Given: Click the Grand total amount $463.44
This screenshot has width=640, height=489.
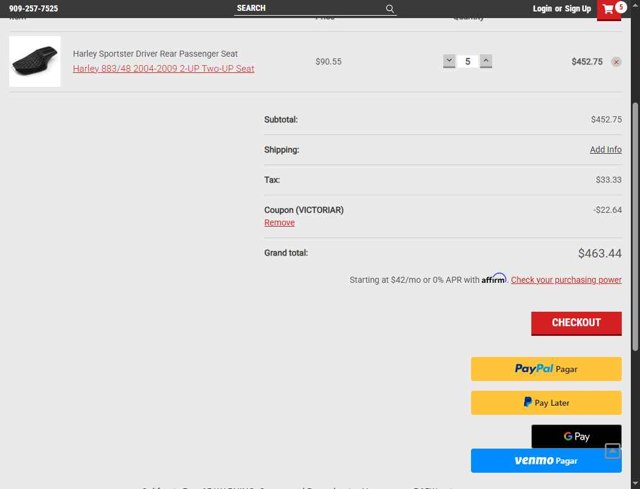Looking at the screenshot, I should [x=600, y=253].
